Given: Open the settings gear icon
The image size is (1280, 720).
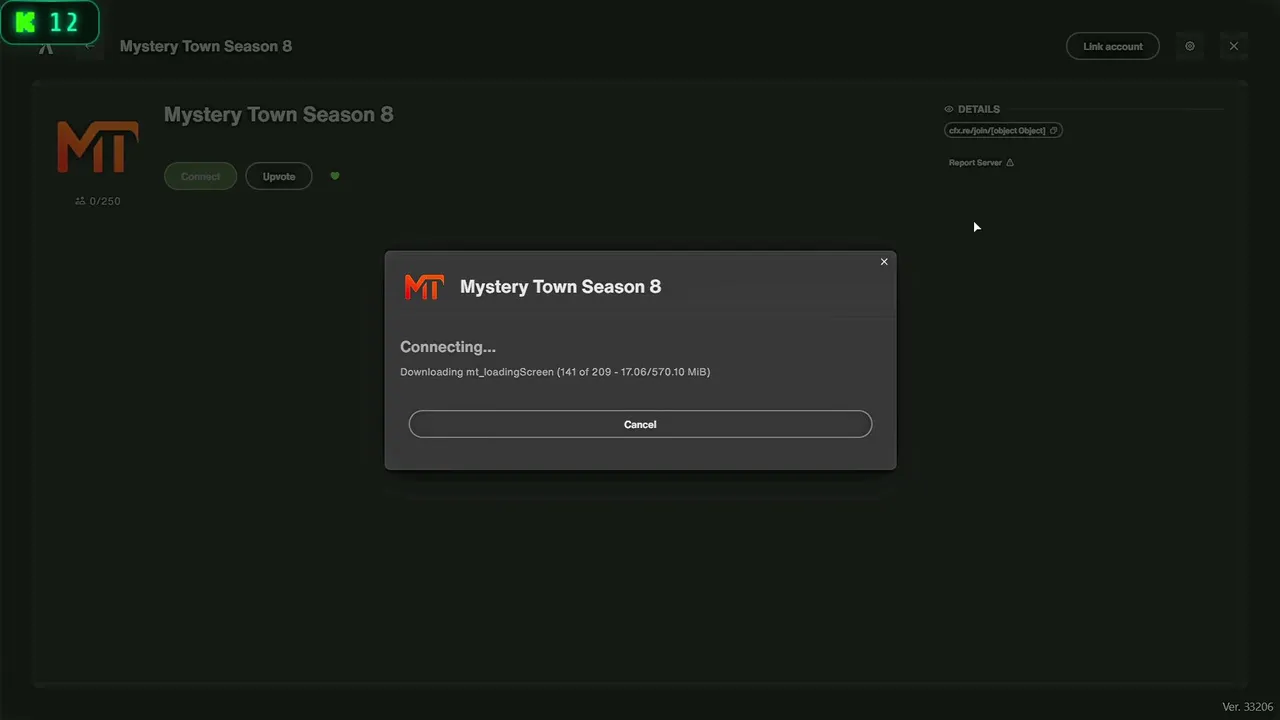Looking at the screenshot, I should (1190, 46).
